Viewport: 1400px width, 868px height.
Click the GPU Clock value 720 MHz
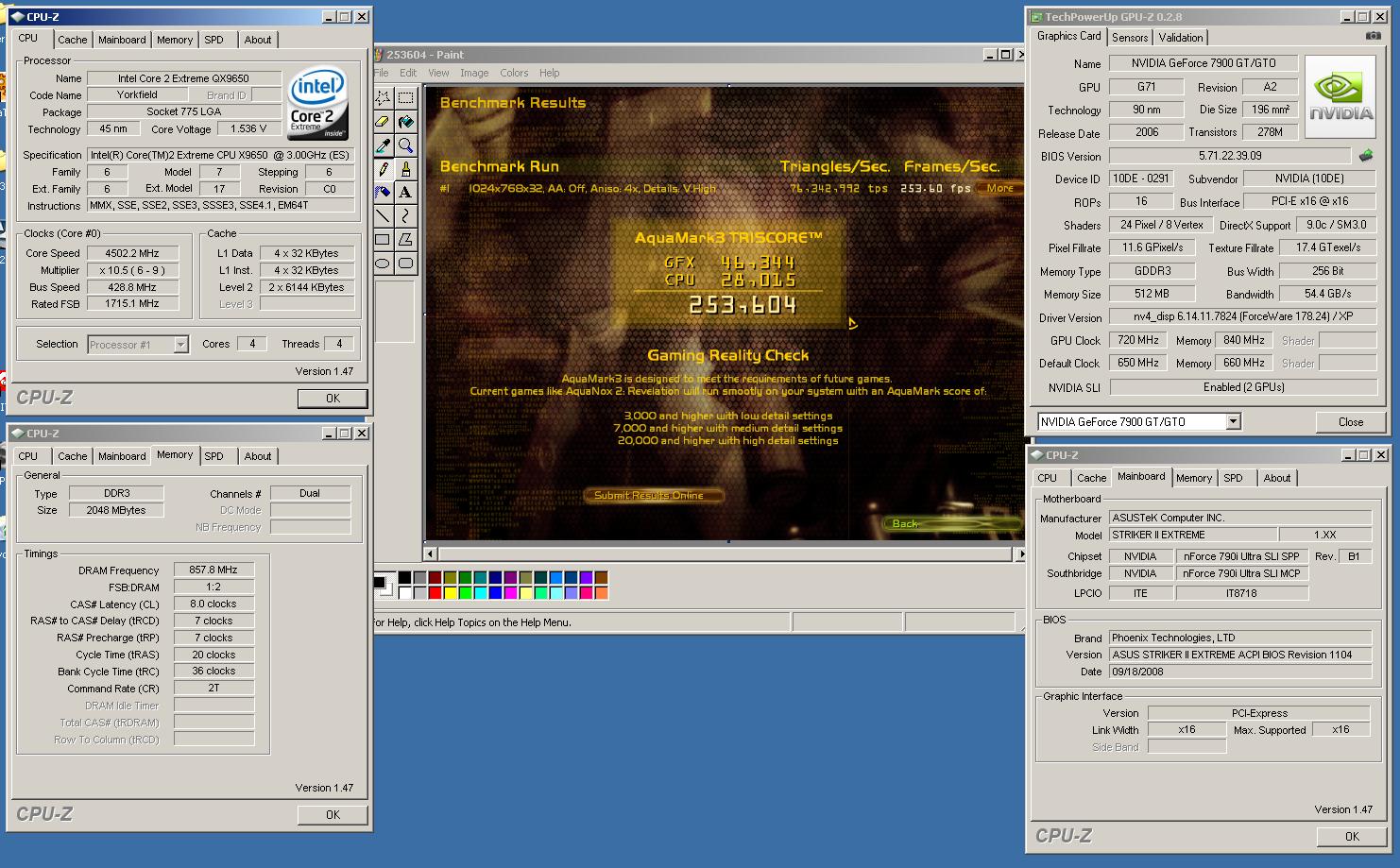point(1139,340)
